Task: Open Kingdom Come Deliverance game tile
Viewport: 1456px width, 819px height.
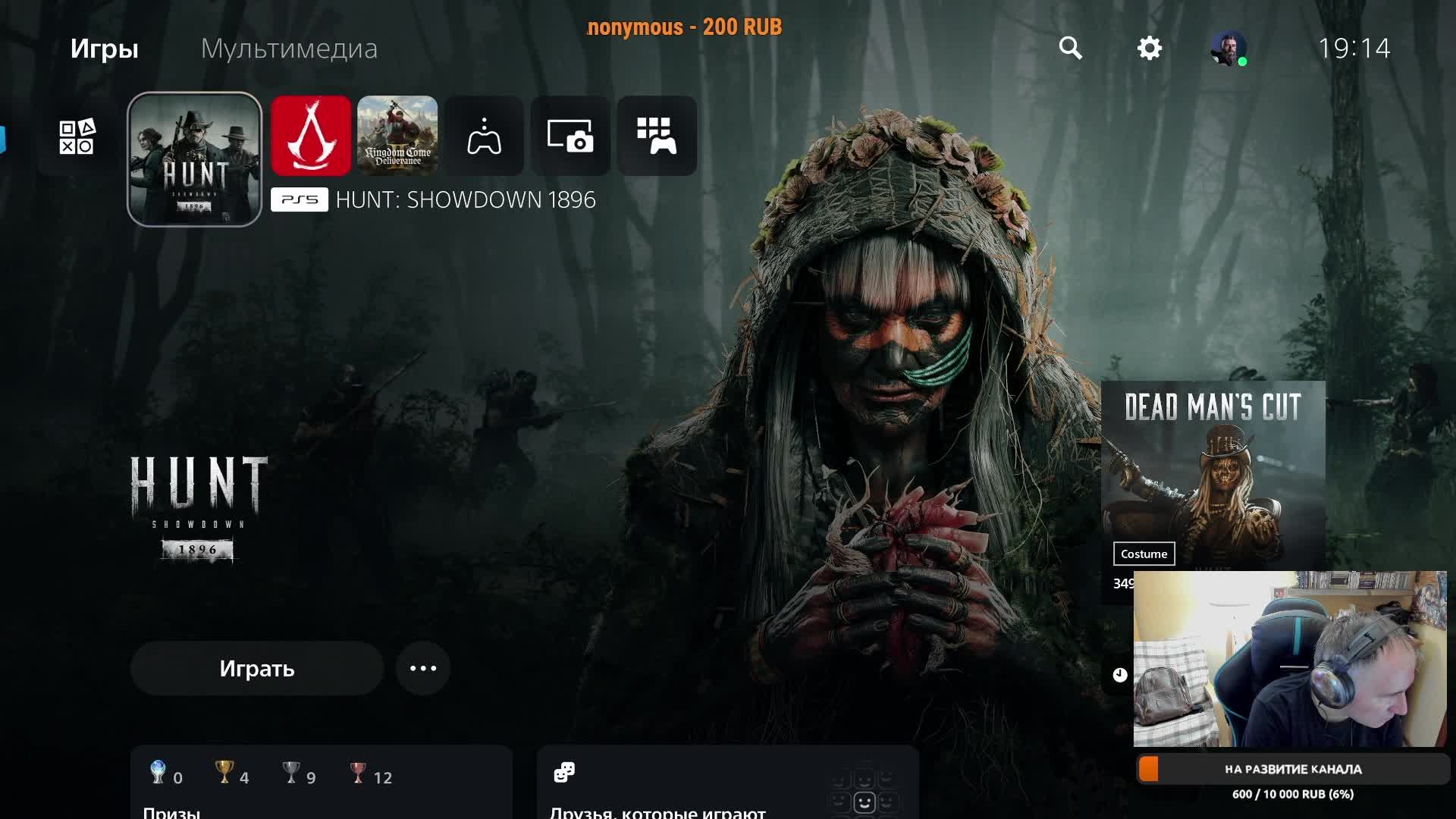Action: pyautogui.click(x=397, y=136)
